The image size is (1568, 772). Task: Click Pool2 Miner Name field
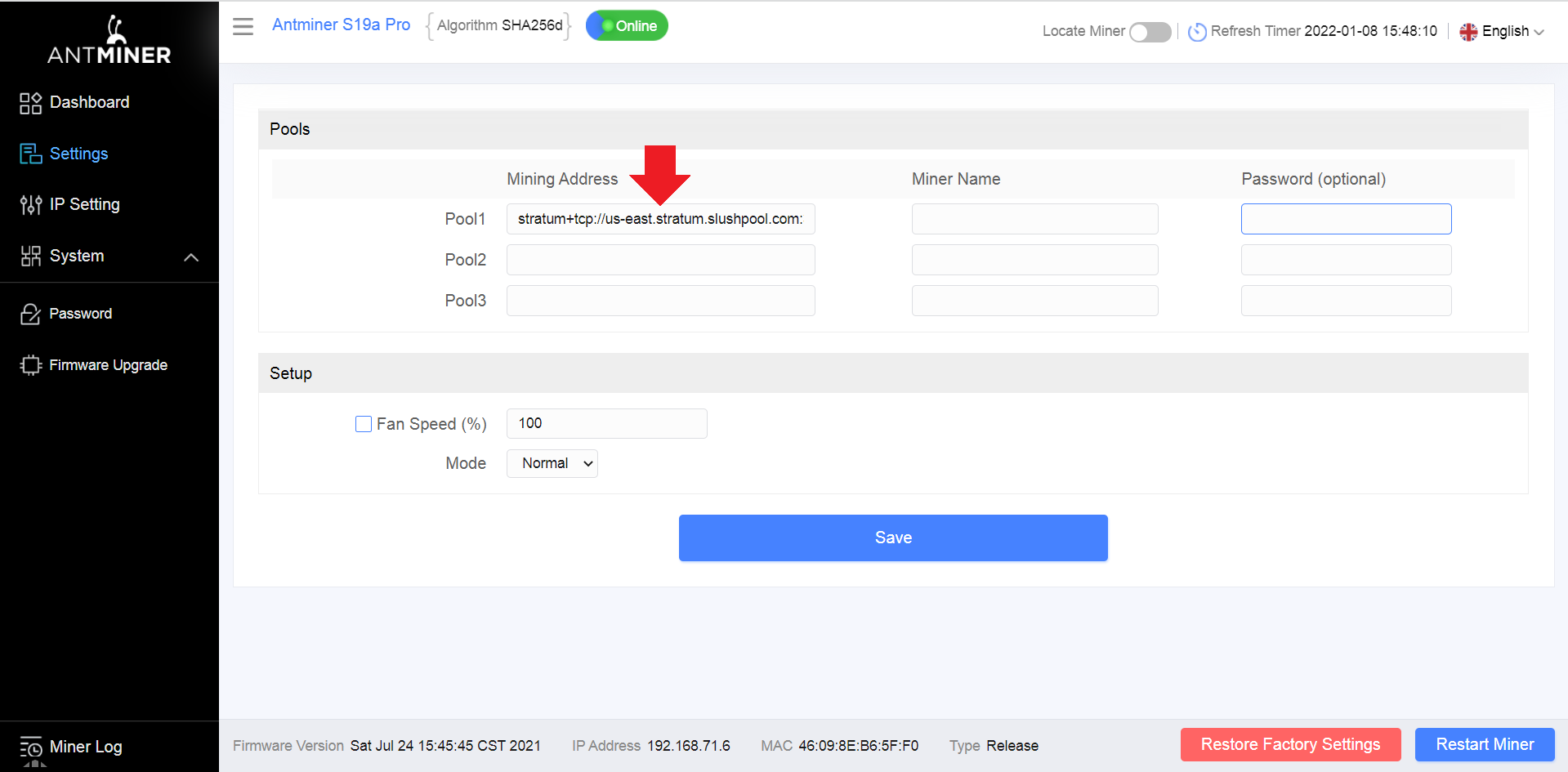pos(1035,260)
